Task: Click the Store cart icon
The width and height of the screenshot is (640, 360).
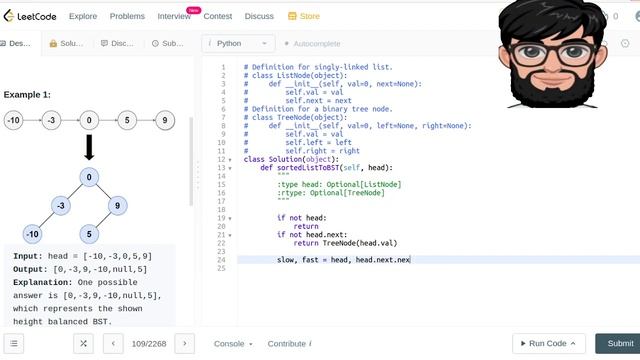Action: click(292, 16)
